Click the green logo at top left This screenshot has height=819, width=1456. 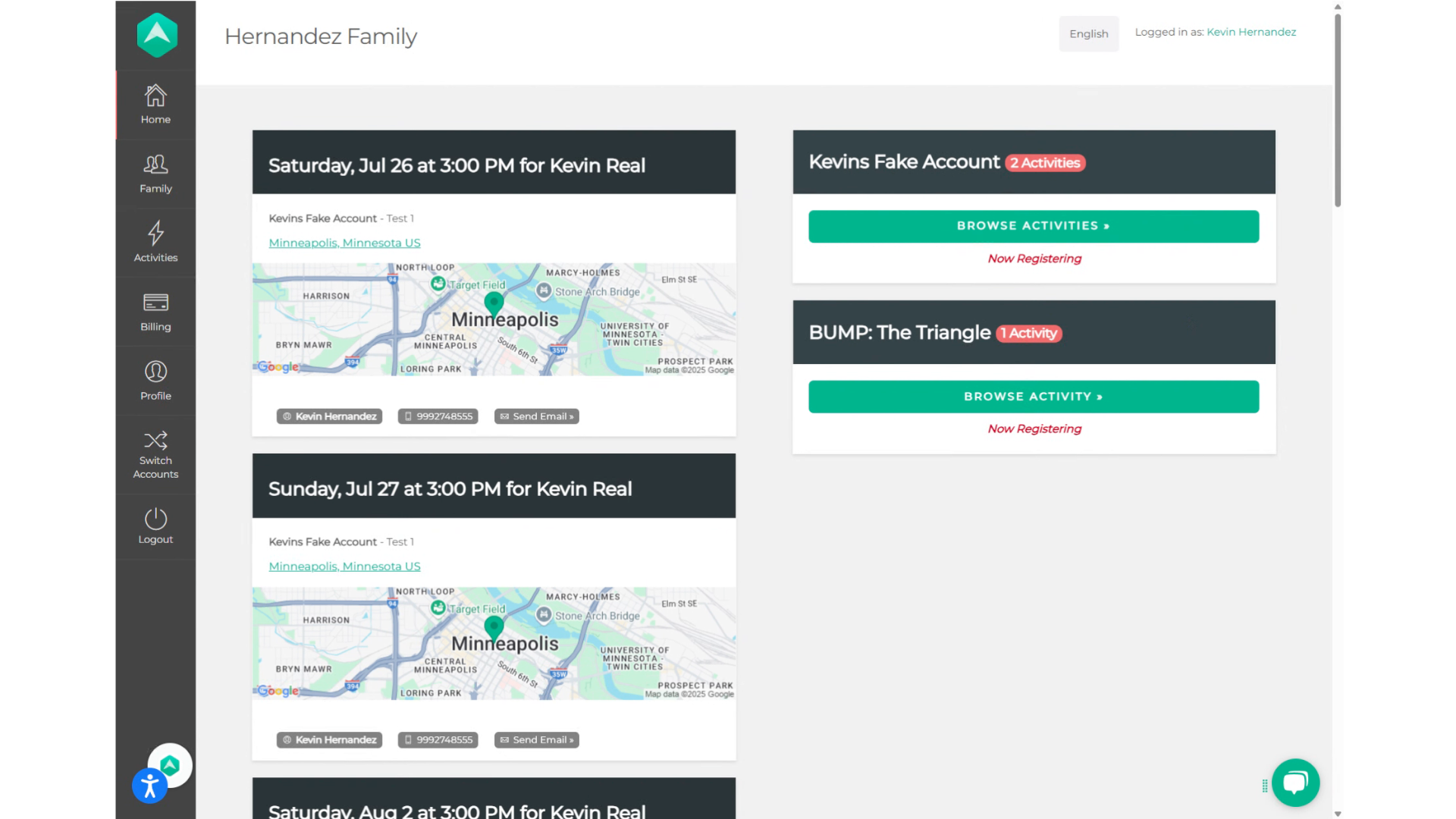[157, 35]
